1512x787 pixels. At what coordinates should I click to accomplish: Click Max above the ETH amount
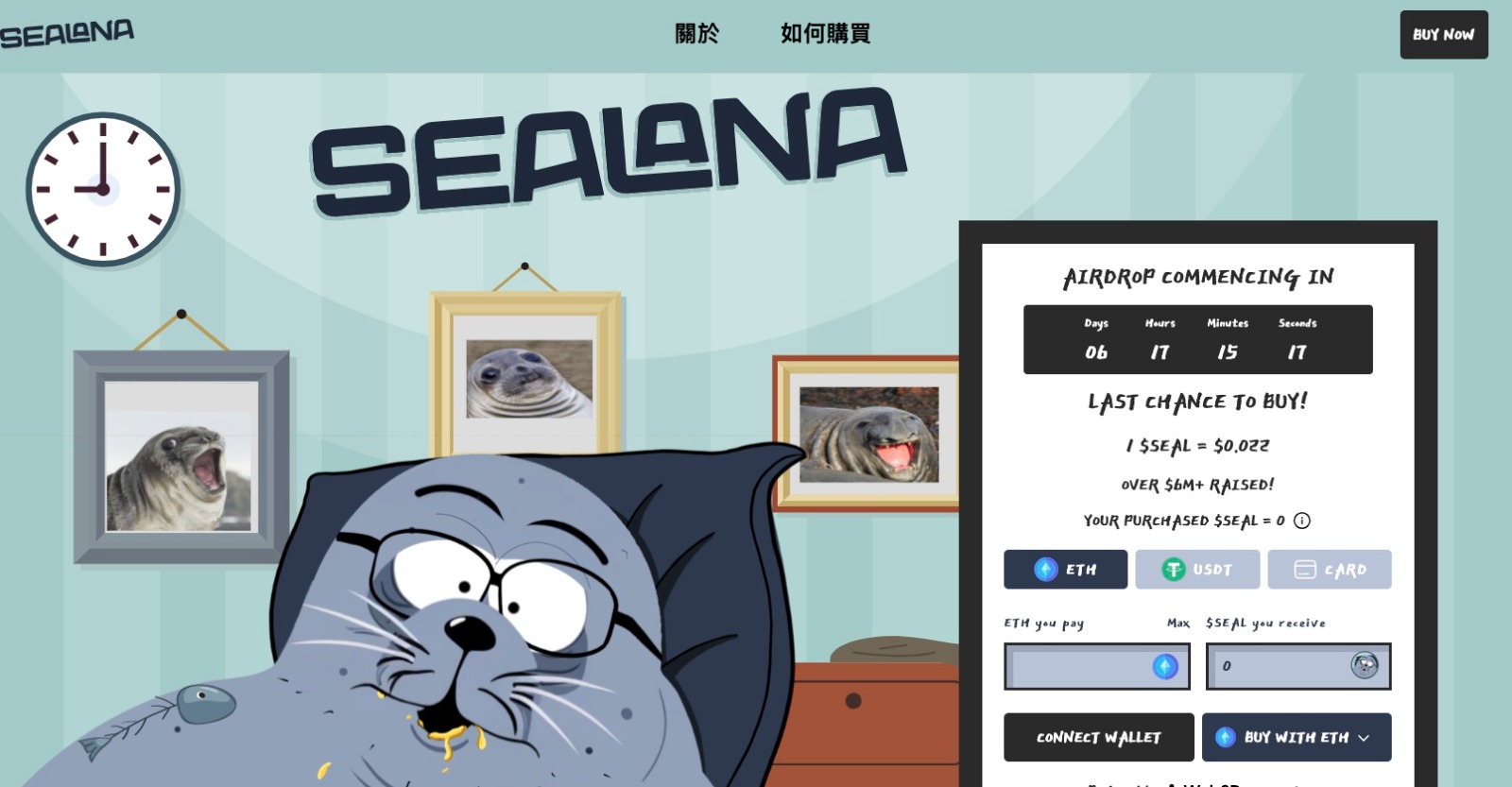pyautogui.click(x=1177, y=623)
